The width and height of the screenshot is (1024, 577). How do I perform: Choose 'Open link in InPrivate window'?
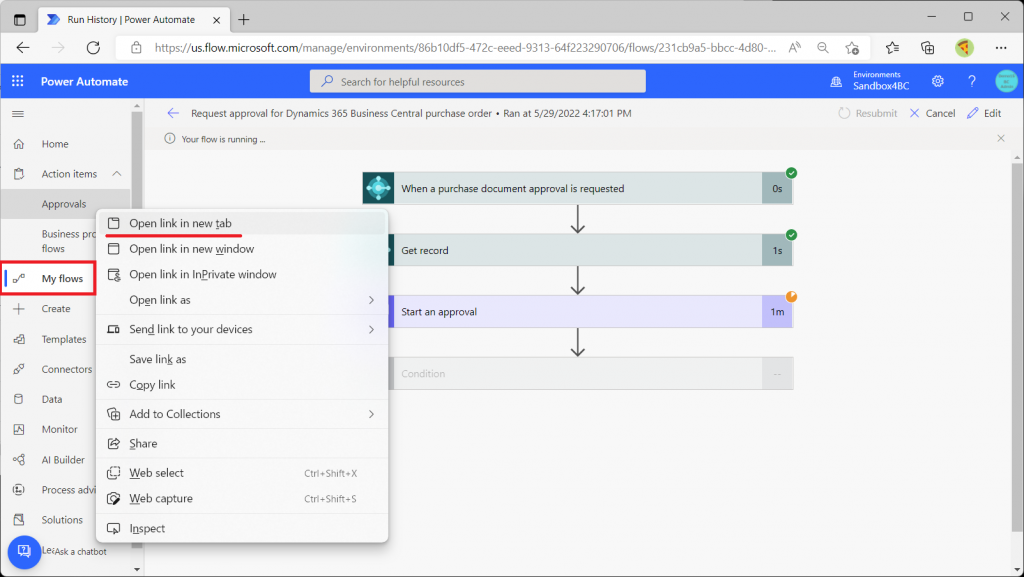242,274
